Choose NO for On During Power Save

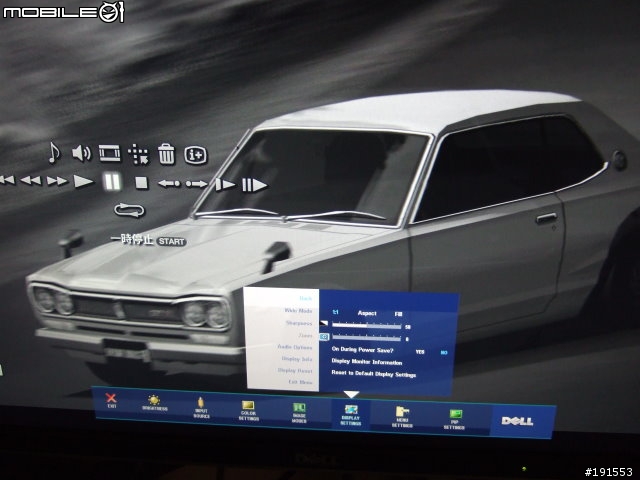click(444, 353)
